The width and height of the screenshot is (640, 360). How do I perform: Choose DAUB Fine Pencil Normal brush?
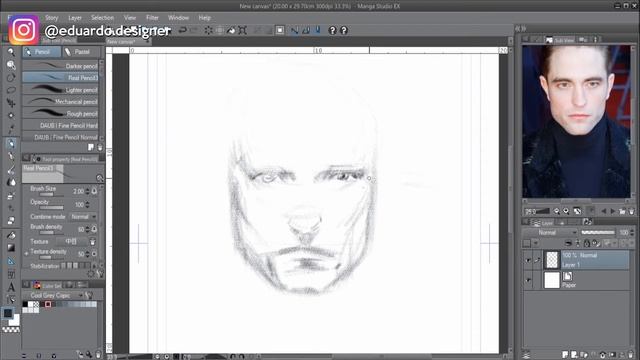click(x=60, y=137)
